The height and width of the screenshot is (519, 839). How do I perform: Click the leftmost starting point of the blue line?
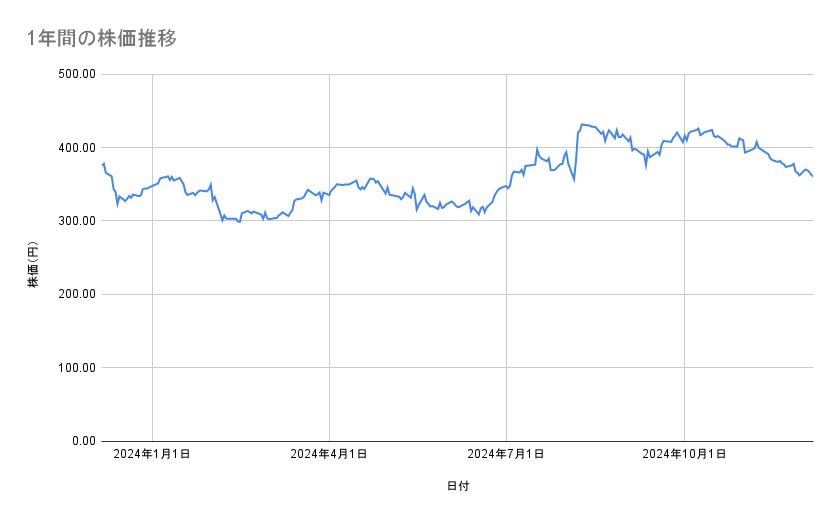pyautogui.click(x=103, y=165)
